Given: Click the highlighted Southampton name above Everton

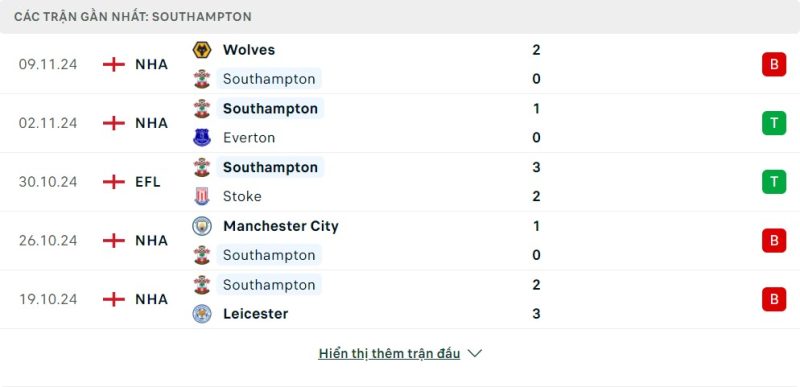Looking at the screenshot, I should pyautogui.click(x=270, y=109).
